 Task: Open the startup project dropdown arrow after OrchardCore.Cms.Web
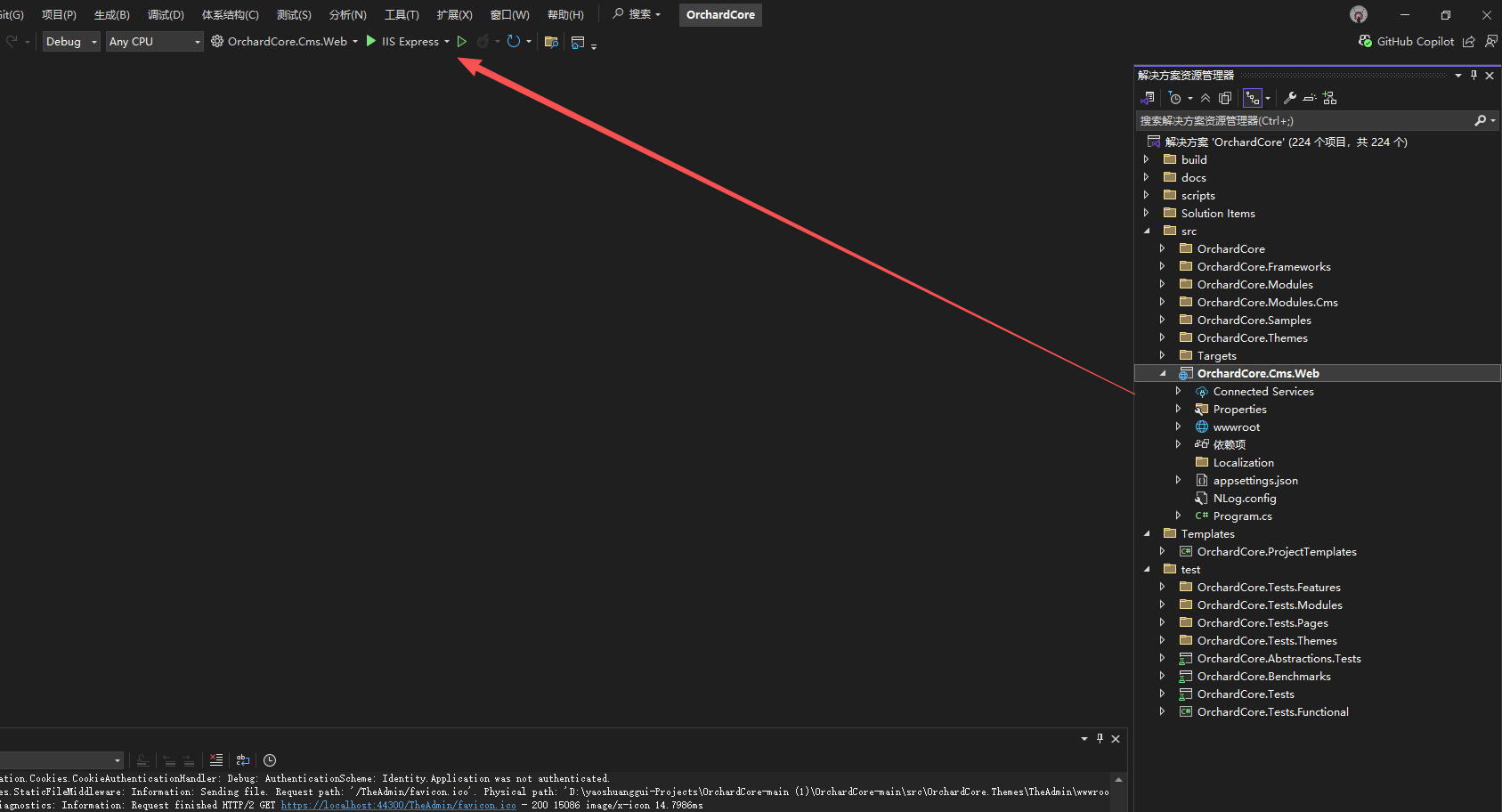[x=355, y=41]
